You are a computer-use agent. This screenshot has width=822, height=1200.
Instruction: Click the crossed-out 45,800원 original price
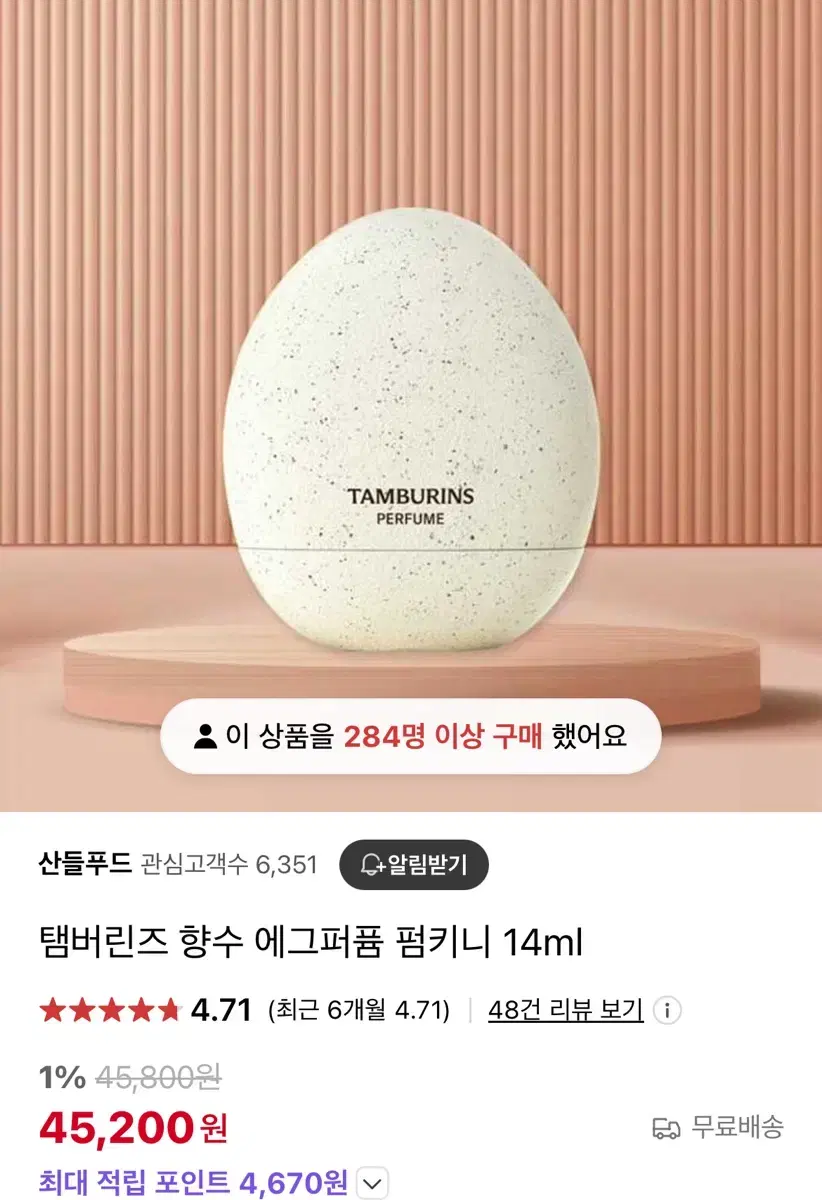[158, 1077]
